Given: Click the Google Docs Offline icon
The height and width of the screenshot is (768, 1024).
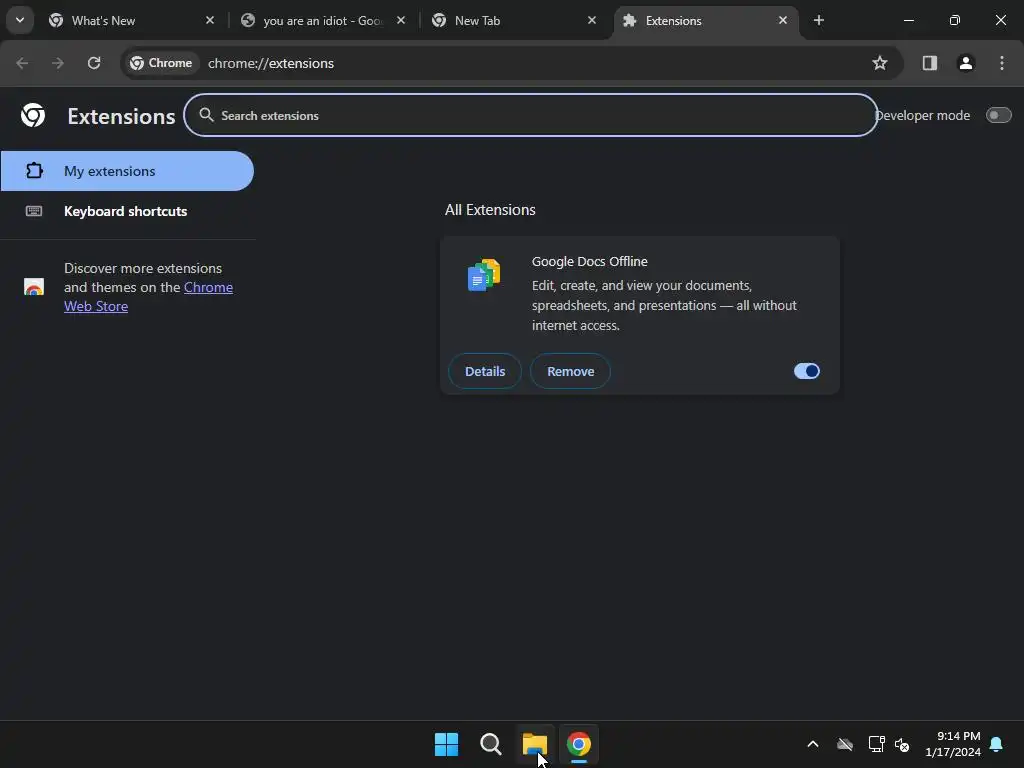Looking at the screenshot, I should 484,276.
